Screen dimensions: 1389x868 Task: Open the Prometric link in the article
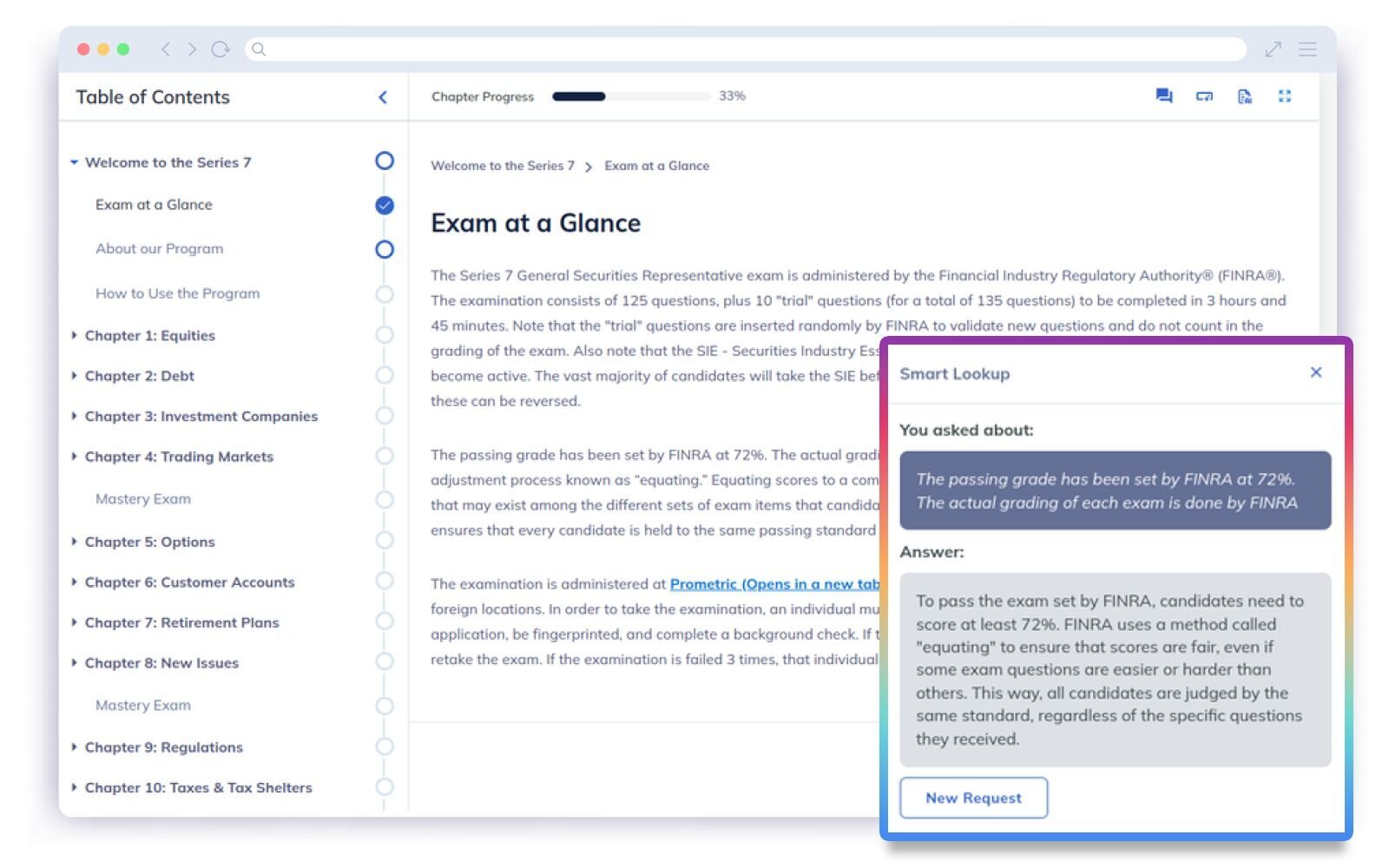773,584
